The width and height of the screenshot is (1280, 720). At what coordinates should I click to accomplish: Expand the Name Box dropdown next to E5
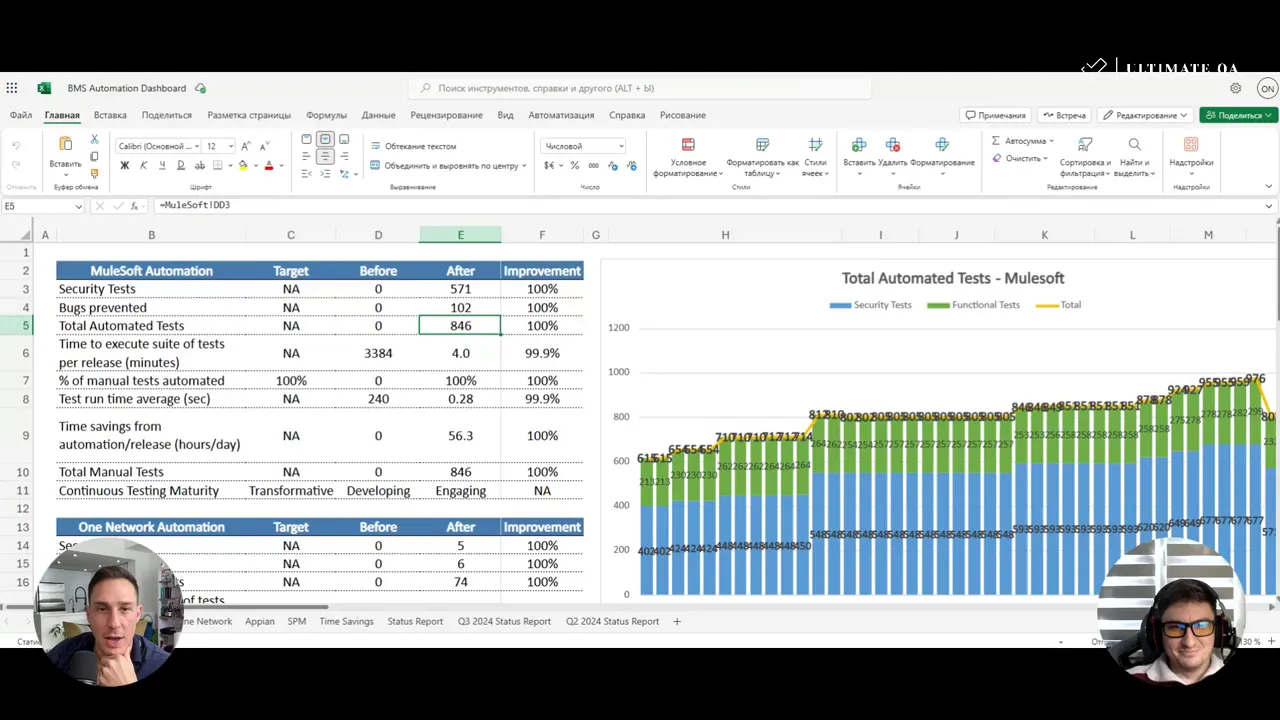78,206
